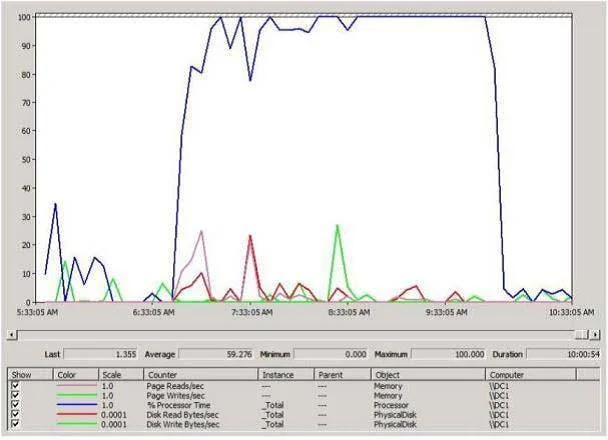Click the Processor object cell
Viewport: 608px width, 440px height.
coord(391,405)
